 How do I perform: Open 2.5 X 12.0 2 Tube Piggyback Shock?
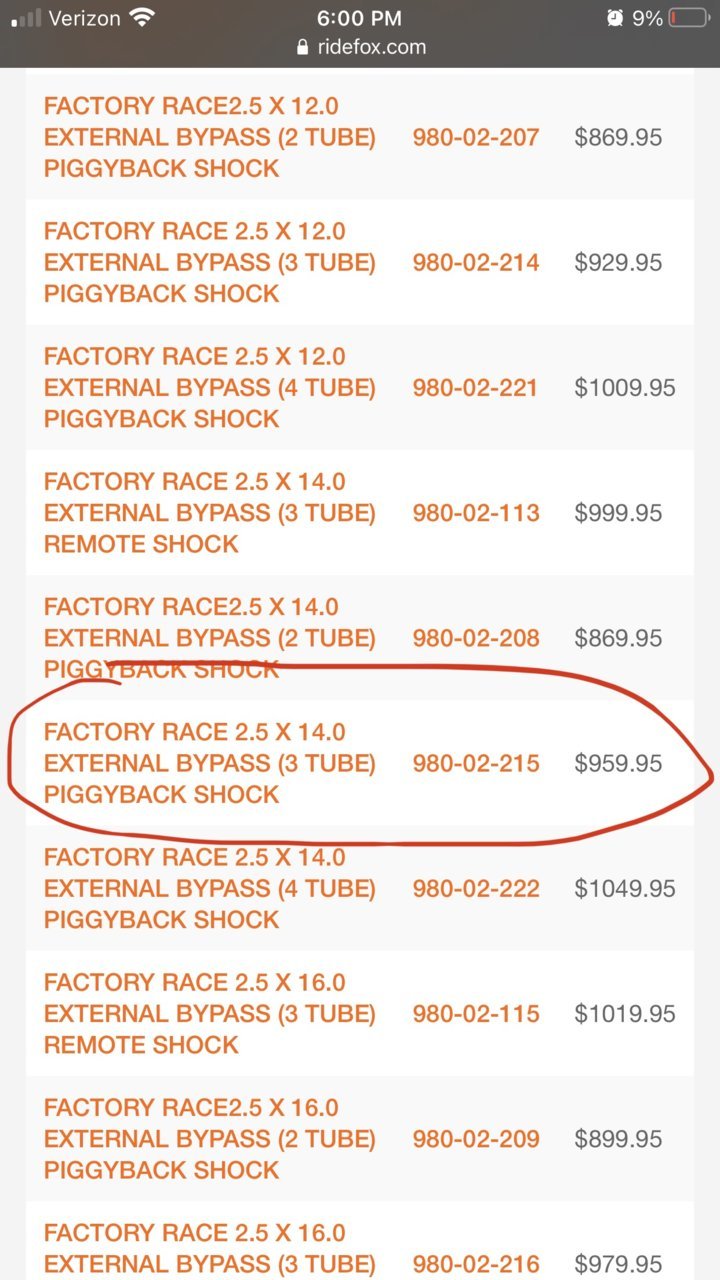(x=210, y=137)
